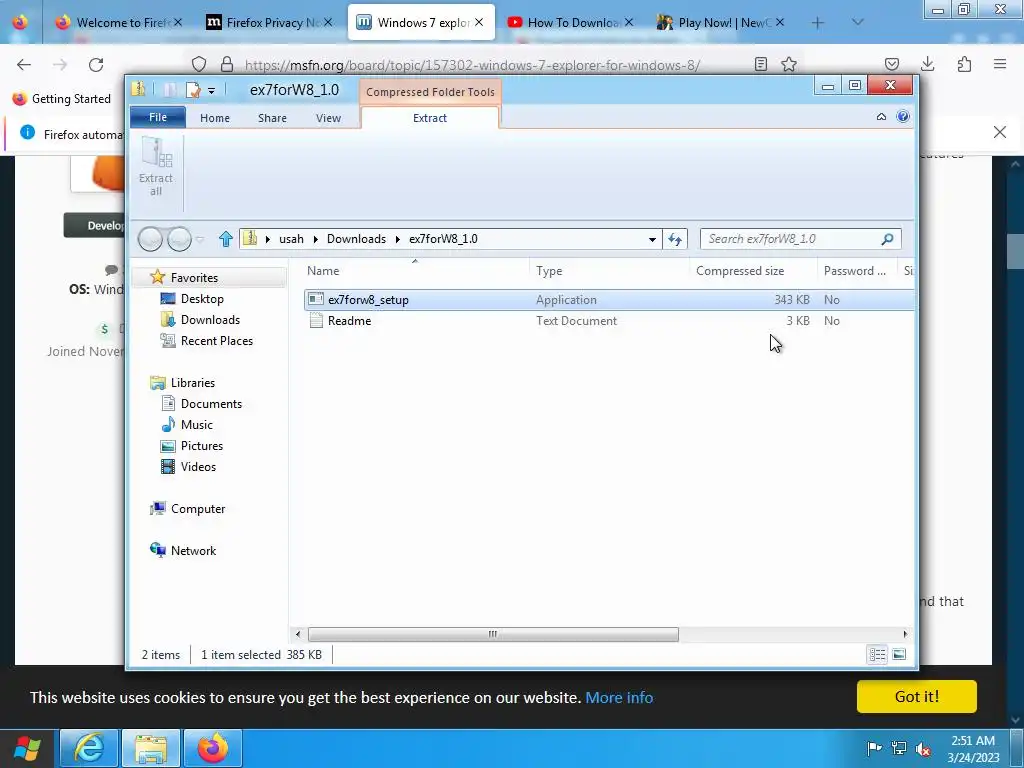
Task: Switch to Welcome to Firefox tab
Action: pyautogui.click(x=119, y=22)
